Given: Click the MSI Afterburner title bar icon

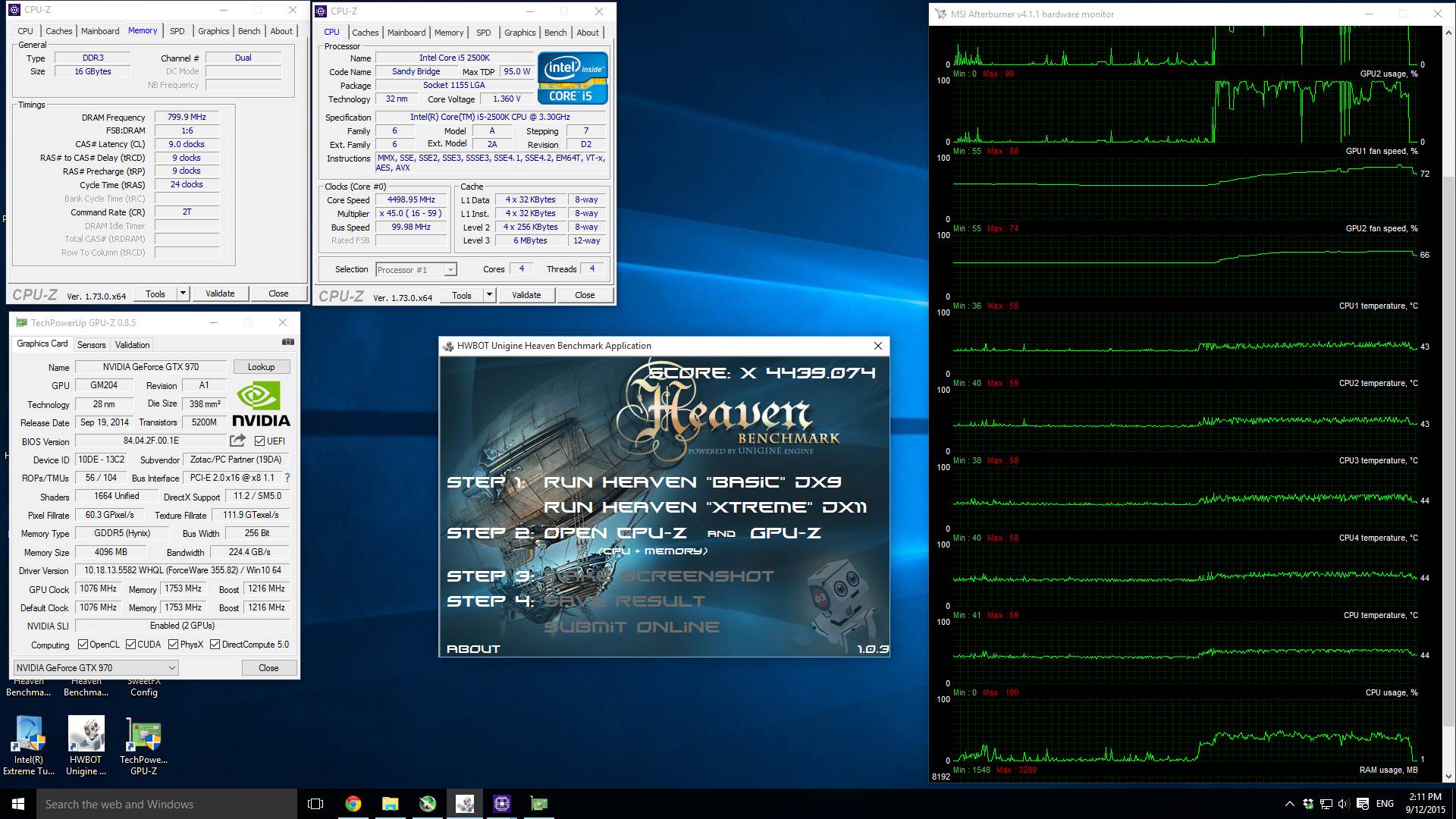Looking at the screenshot, I should click(941, 14).
